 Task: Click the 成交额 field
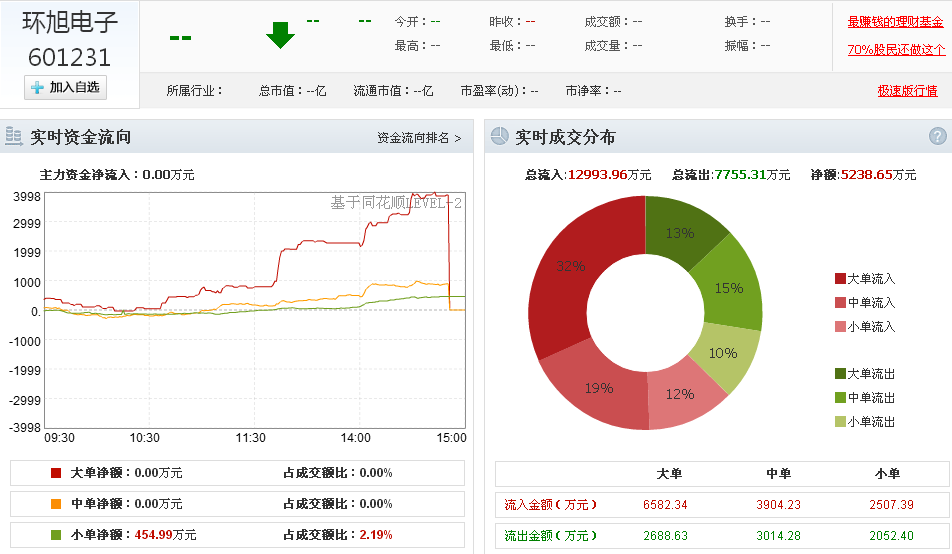click(x=613, y=22)
